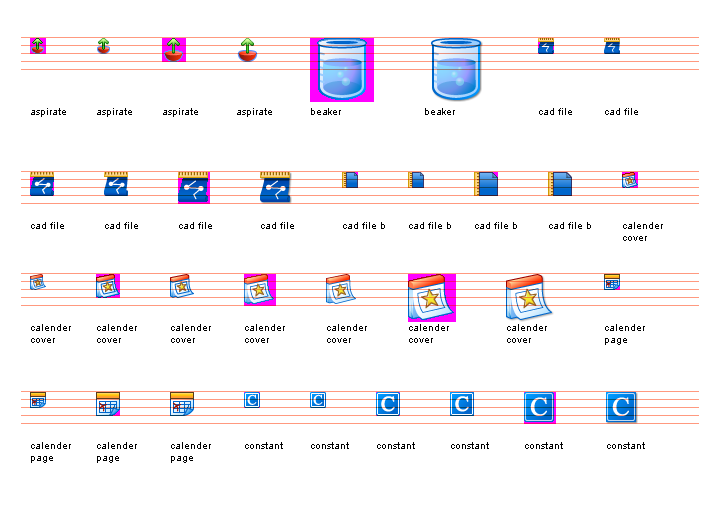The height and width of the screenshot is (515, 720).
Task: Click the largest constant icon without magenta background
Action: tap(621, 407)
